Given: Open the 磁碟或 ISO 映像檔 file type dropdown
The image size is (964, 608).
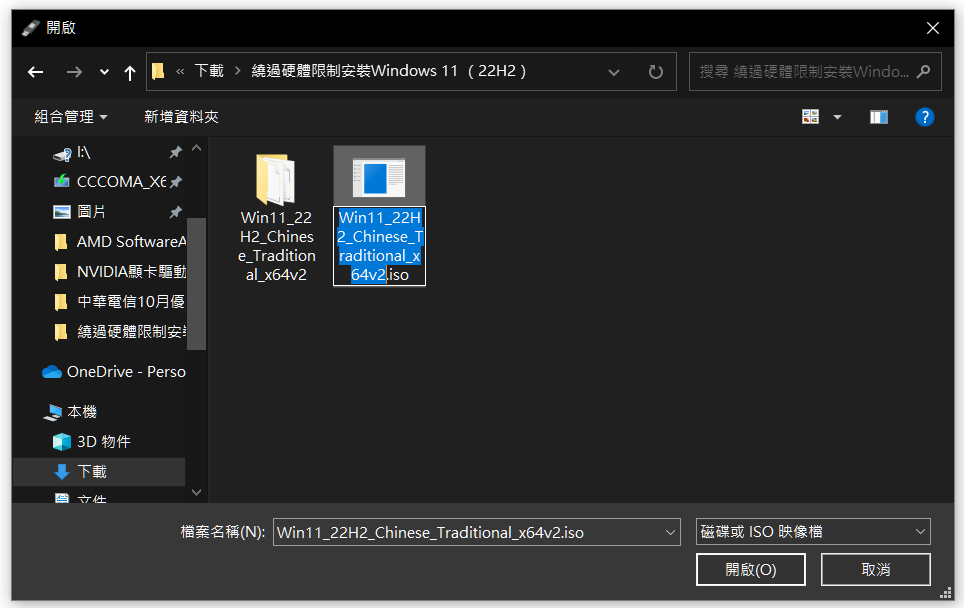Looking at the screenshot, I should 813,532.
